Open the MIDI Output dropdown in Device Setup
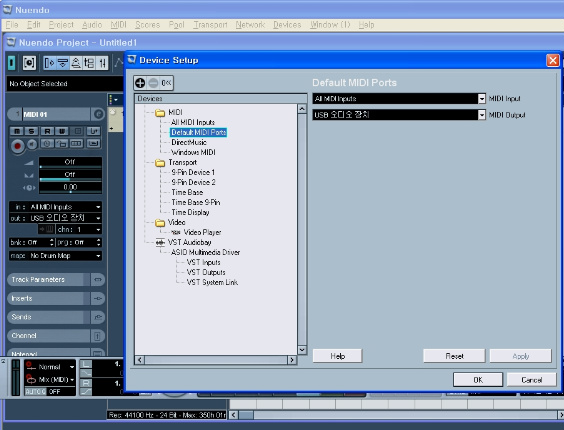This screenshot has height=430, width=564. point(482,115)
